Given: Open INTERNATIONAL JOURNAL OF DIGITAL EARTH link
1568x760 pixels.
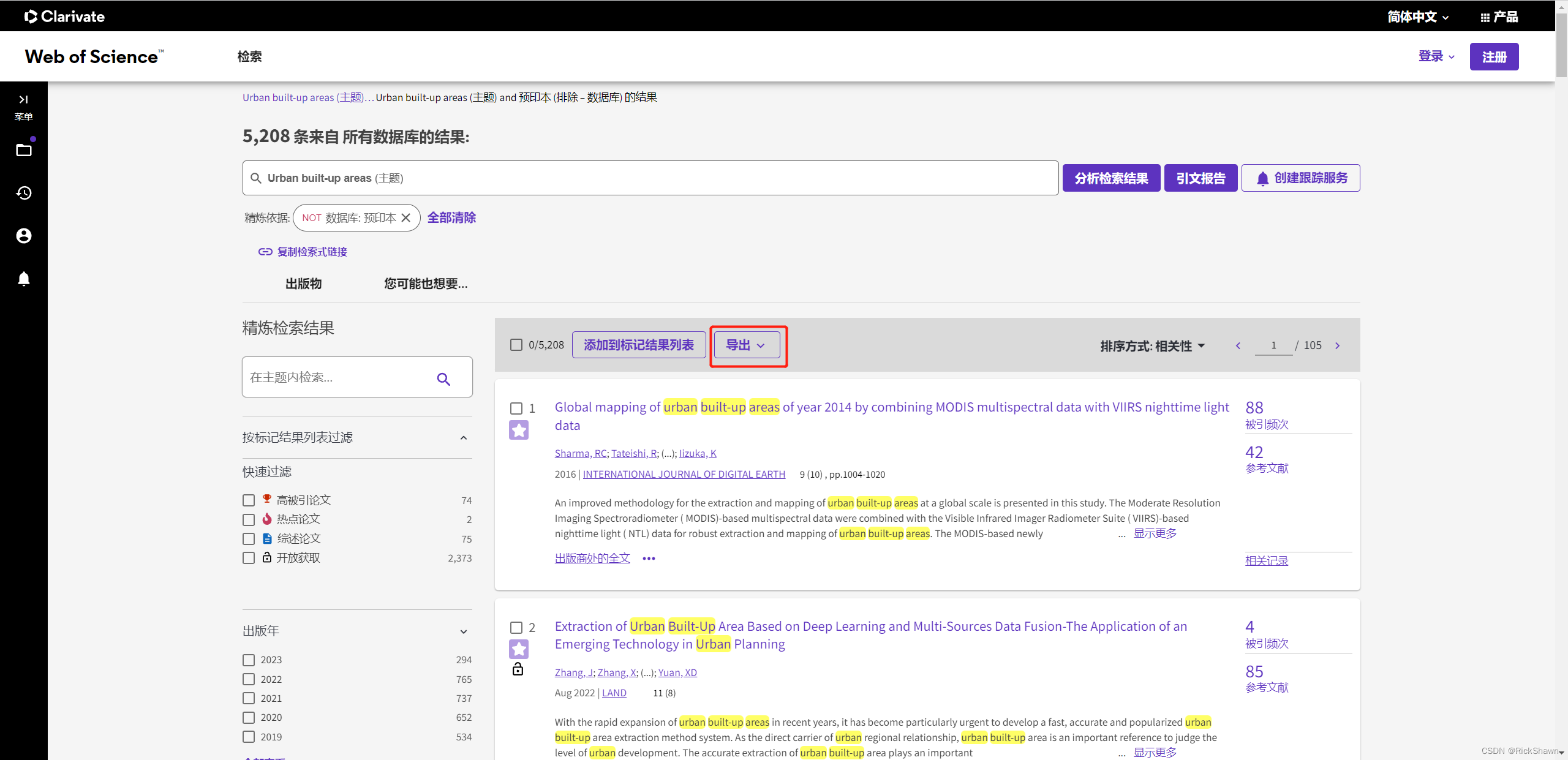Looking at the screenshot, I should tap(684, 474).
